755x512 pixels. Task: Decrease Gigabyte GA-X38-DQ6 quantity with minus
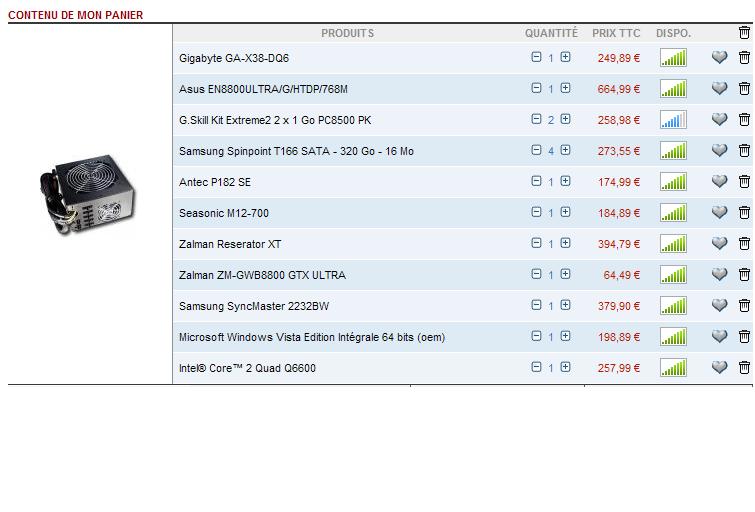(x=536, y=57)
